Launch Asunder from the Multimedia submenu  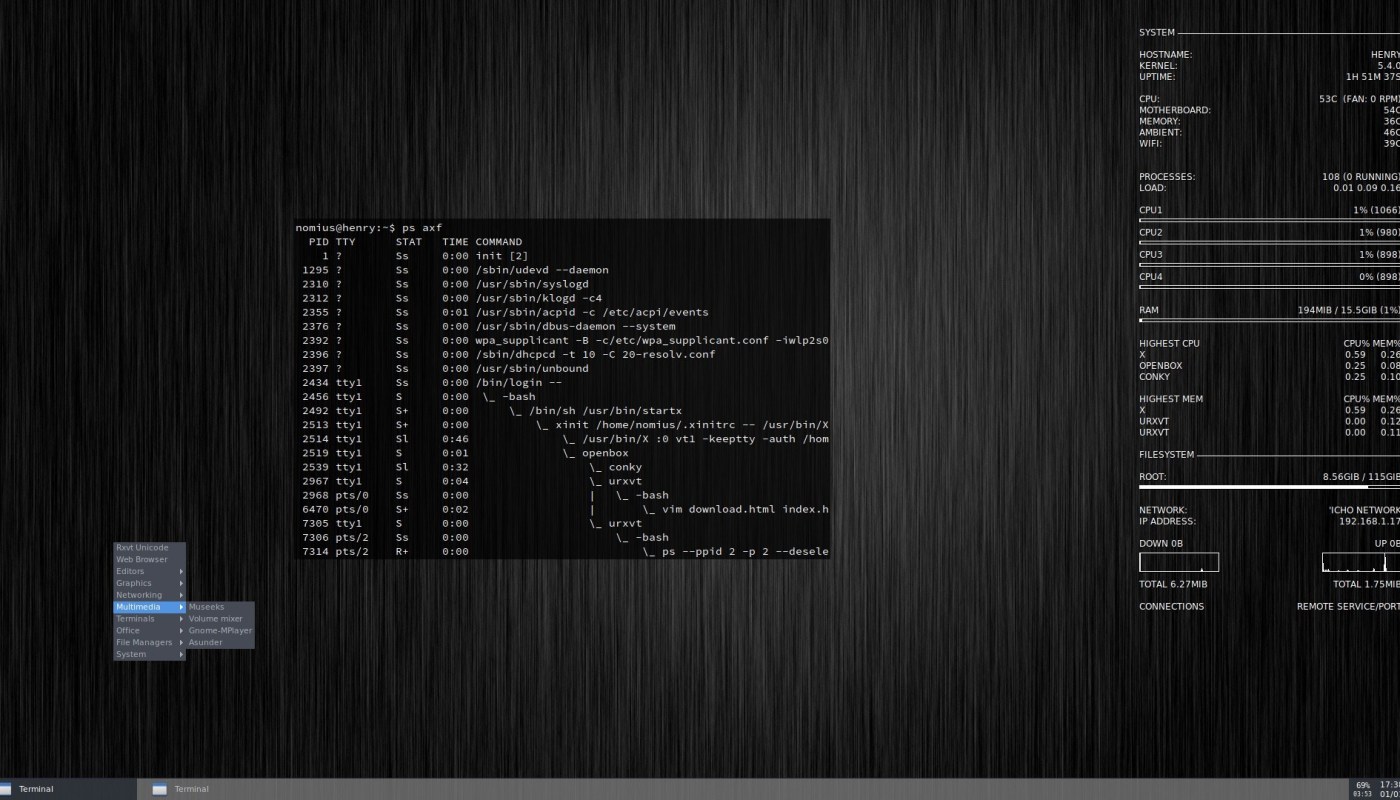click(220, 643)
